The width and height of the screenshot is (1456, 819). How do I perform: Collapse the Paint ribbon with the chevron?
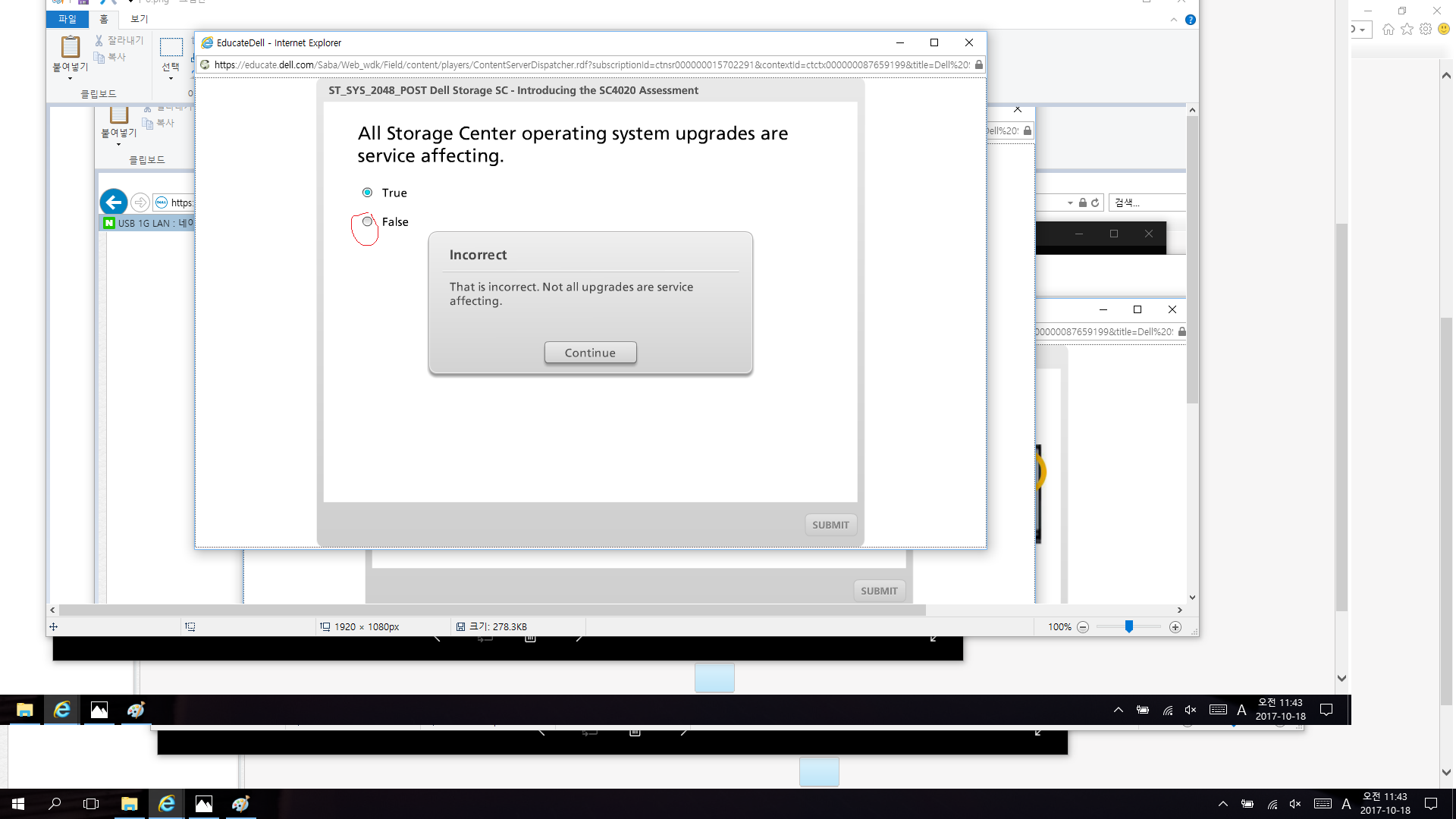[1174, 20]
